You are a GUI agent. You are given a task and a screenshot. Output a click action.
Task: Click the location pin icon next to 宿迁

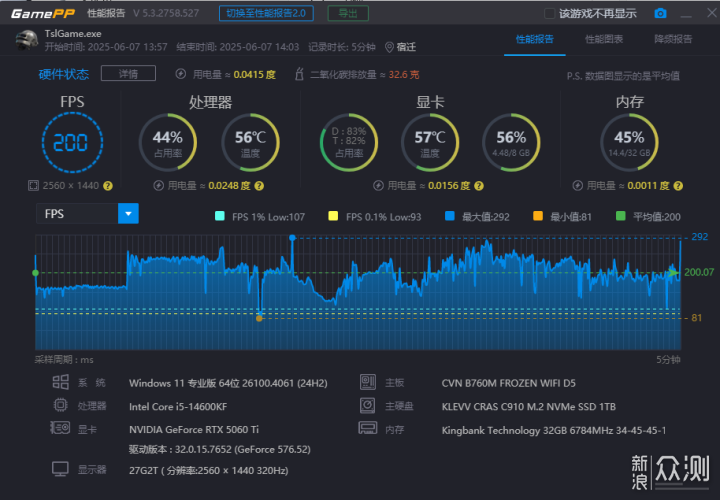coord(389,47)
